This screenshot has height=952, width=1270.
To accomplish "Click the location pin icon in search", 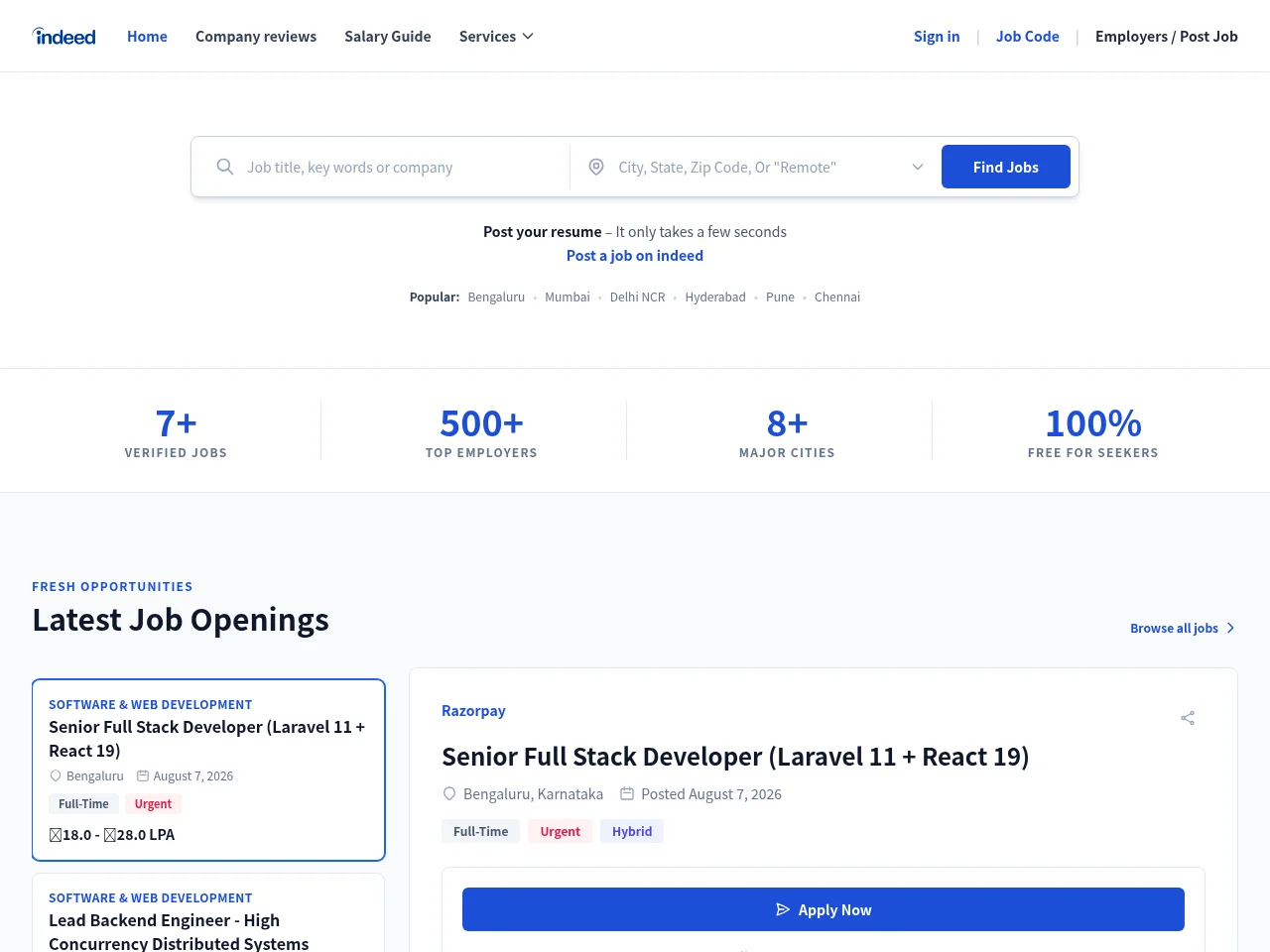I will (x=596, y=167).
